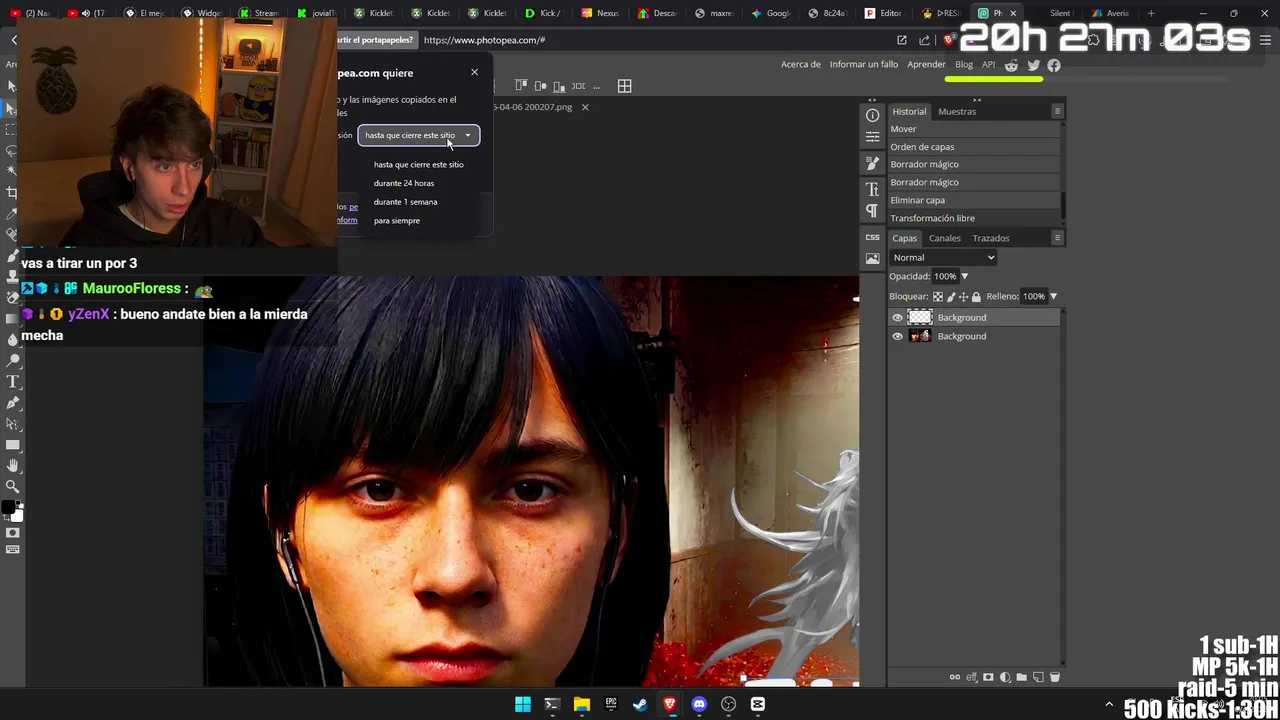Create new layer from Layers footer

(1038, 677)
